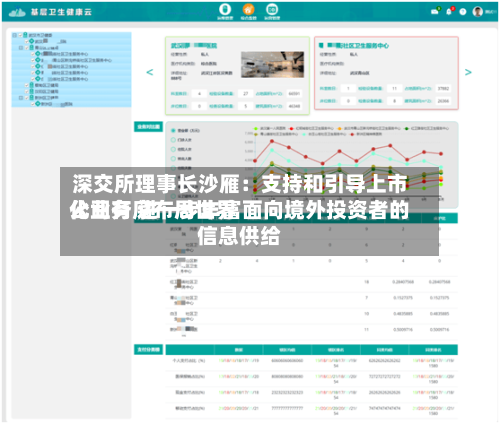Show next institution card with right arrow
Image resolution: width=500 pixels, height=424 pixels.
(468, 72)
